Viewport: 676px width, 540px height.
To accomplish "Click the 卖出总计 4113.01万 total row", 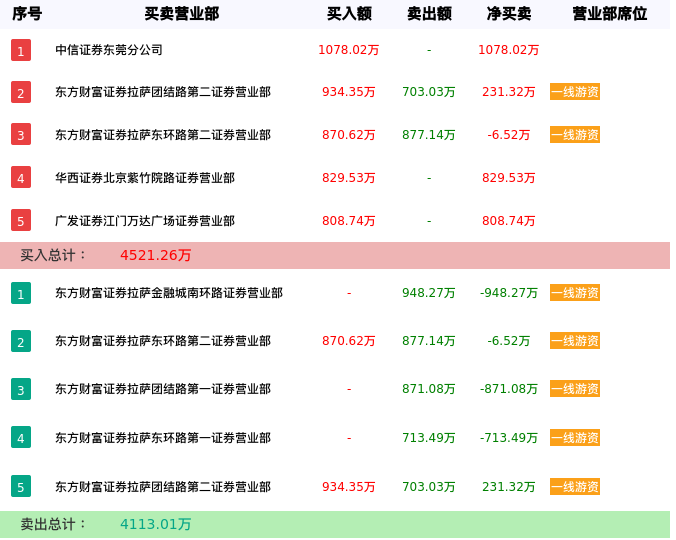I will click(155, 524).
